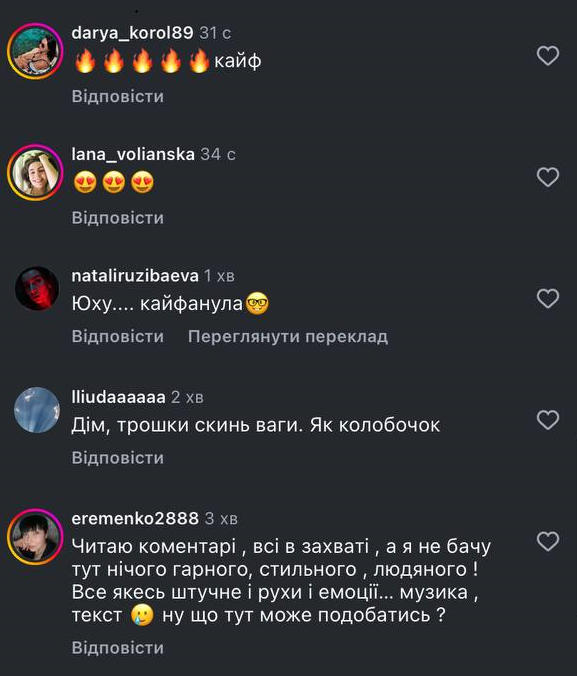Open lana_volianska's avatar story
This screenshot has width=577, height=676.
point(35,172)
